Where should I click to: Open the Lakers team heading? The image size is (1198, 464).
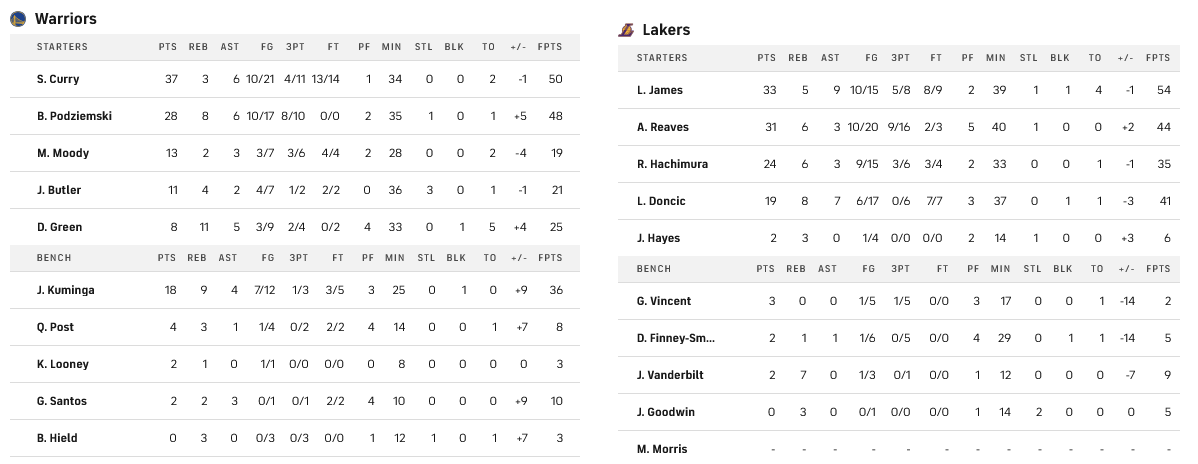coord(666,30)
